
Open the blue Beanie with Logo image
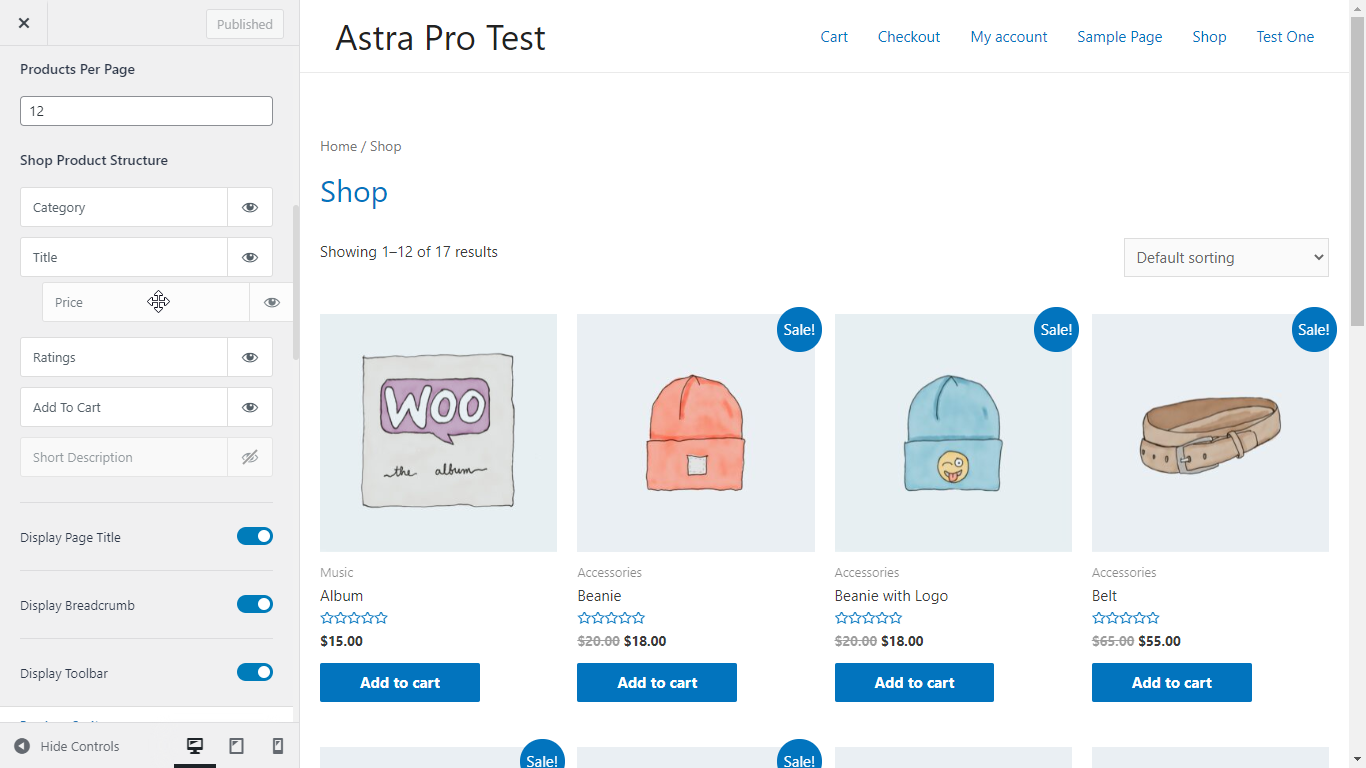tap(953, 433)
